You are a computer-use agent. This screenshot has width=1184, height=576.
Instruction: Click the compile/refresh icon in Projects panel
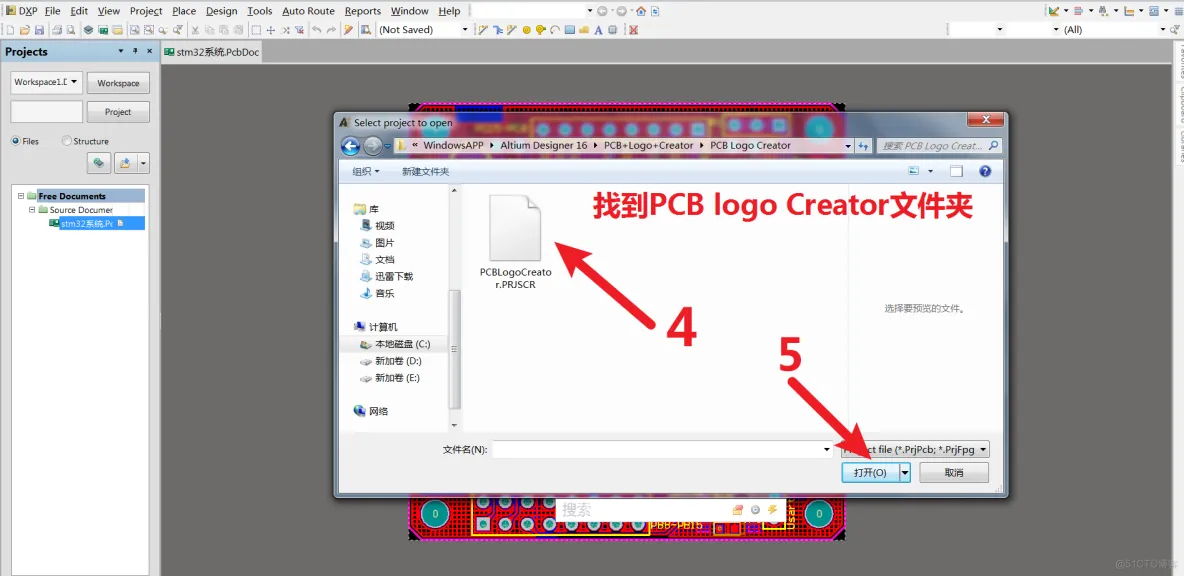98,162
